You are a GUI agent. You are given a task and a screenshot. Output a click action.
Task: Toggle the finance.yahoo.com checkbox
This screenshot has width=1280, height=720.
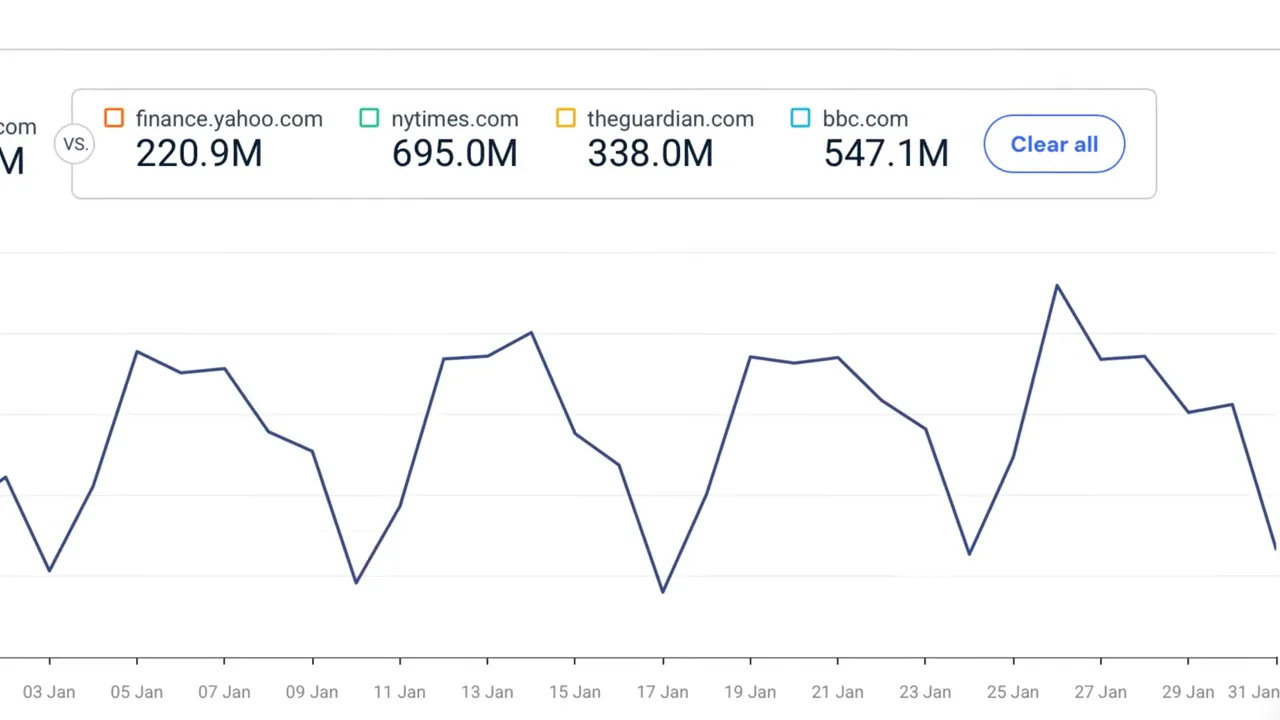coord(114,119)
